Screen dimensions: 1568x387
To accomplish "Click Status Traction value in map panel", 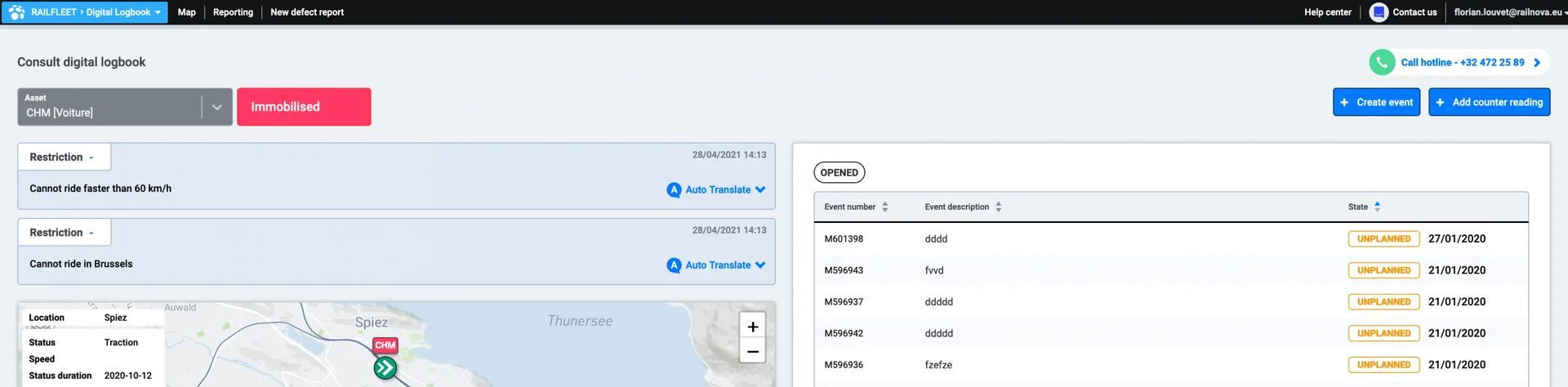I will pyautogui.click(x=121, y=343).
